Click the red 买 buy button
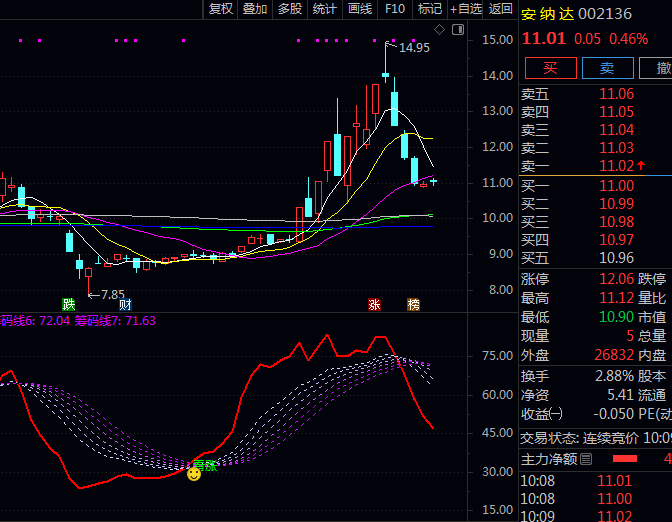The width and height of the screenshot is (672, 522). point(550,68)
